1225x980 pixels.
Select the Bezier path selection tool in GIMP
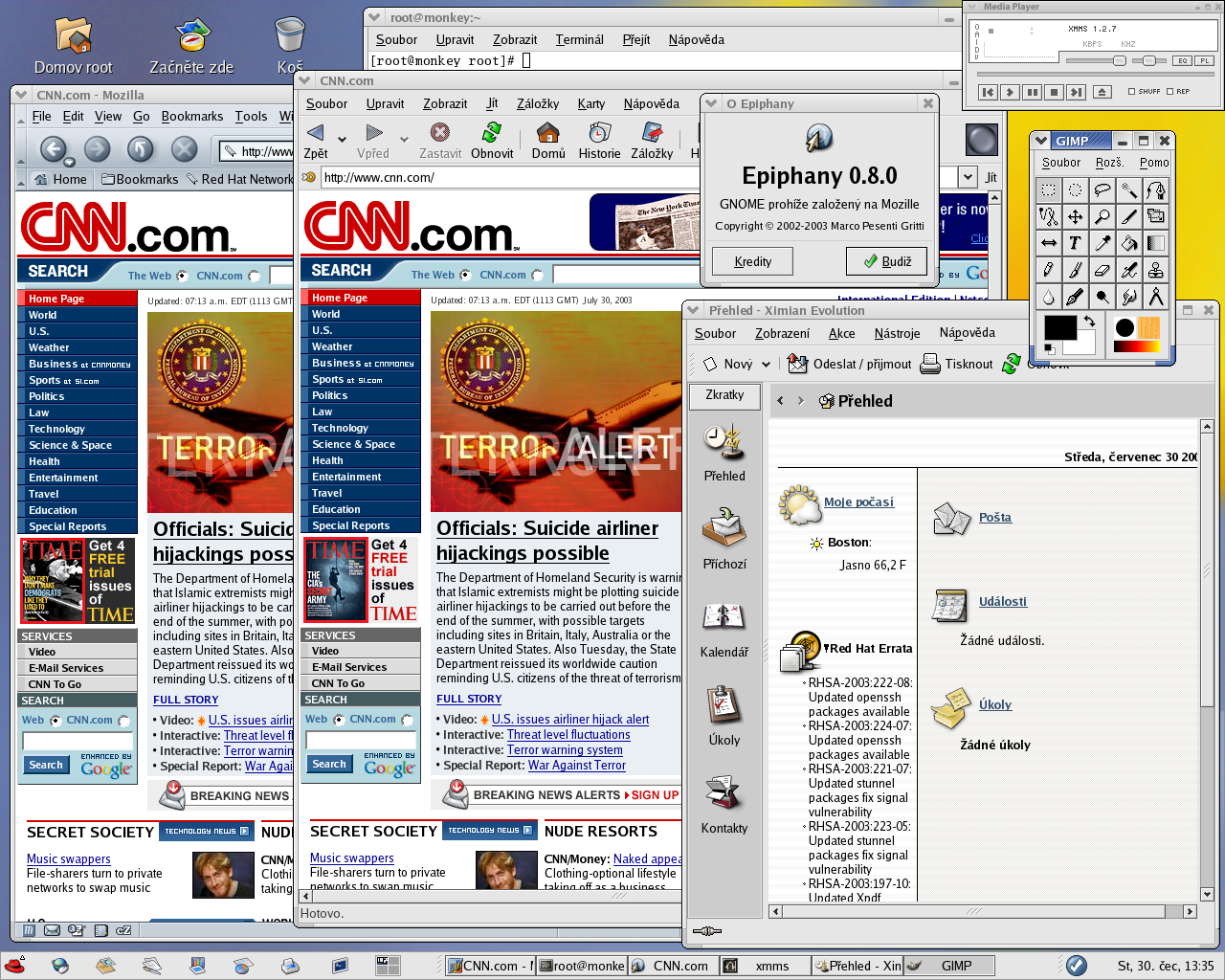click(x=1156, y=189)
